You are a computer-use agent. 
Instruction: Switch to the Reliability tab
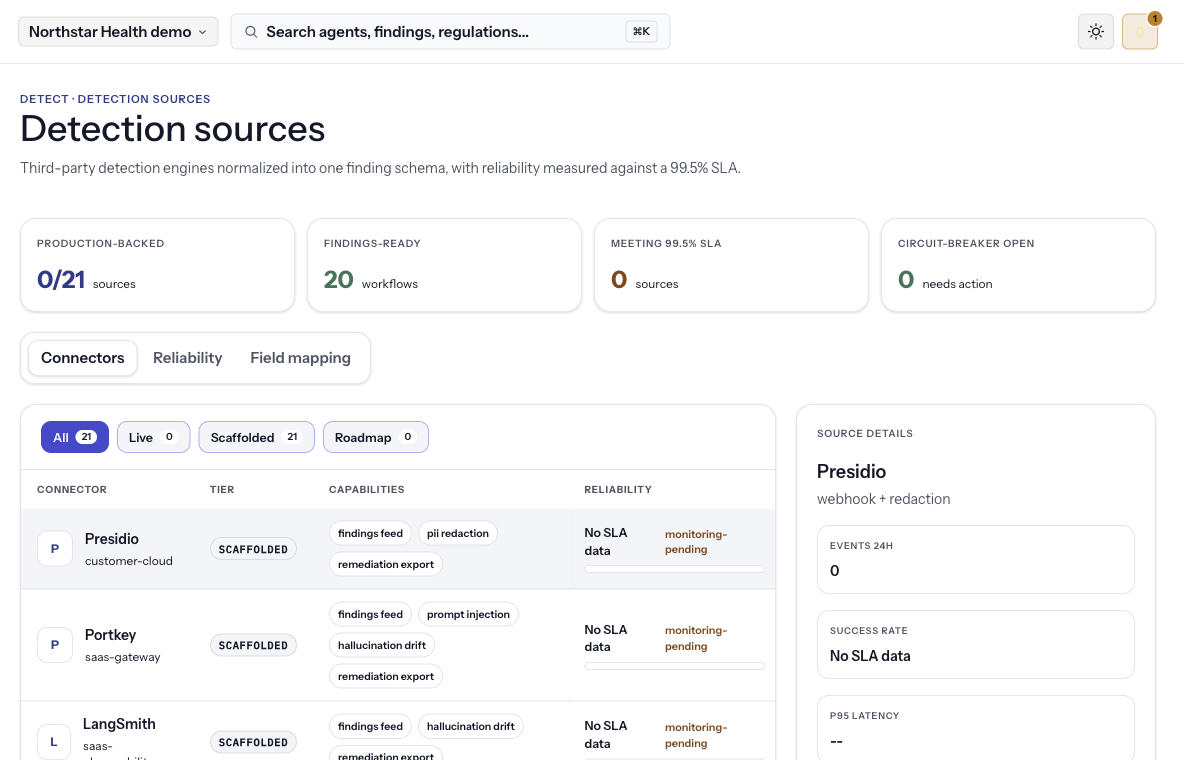pos(187,357)
